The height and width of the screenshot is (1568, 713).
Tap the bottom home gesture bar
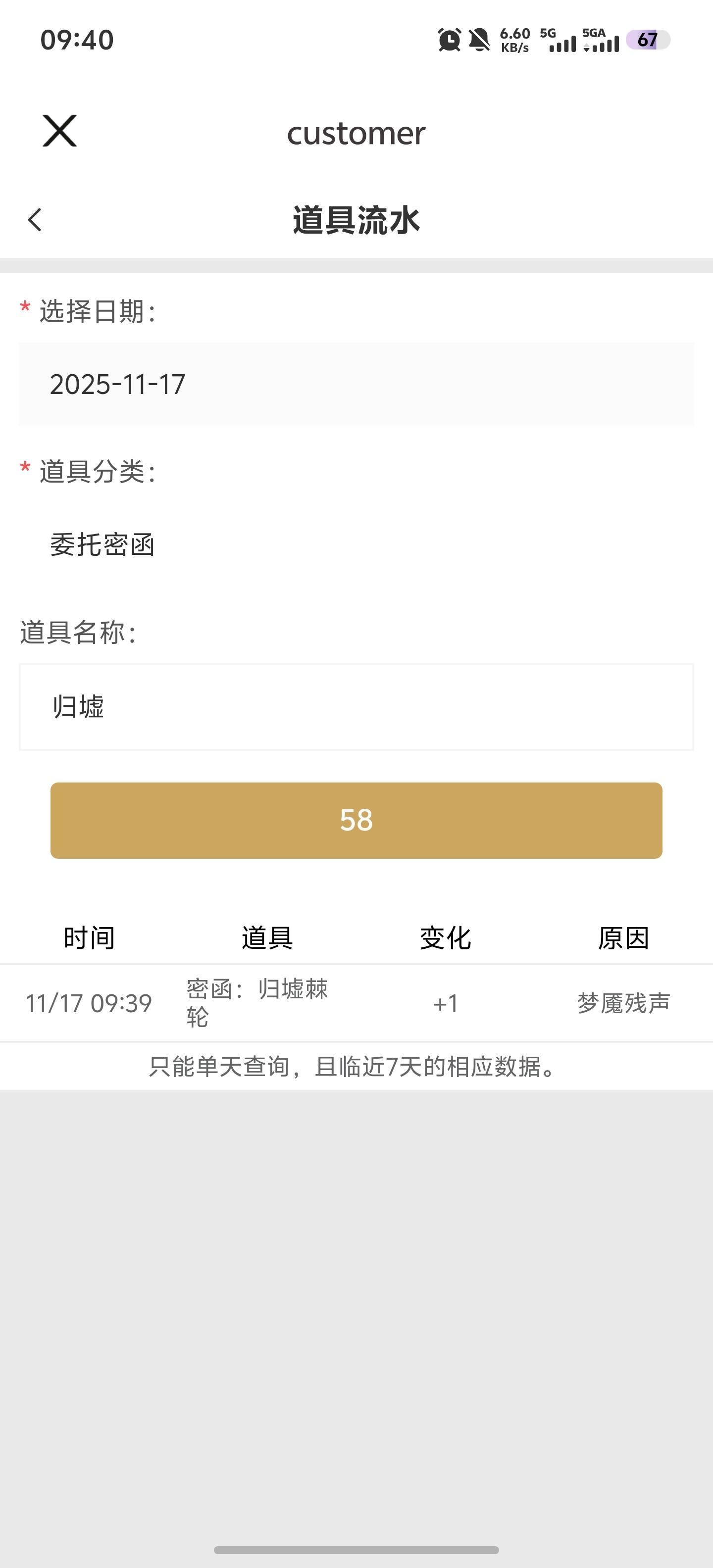click(x=356, y=1550)
